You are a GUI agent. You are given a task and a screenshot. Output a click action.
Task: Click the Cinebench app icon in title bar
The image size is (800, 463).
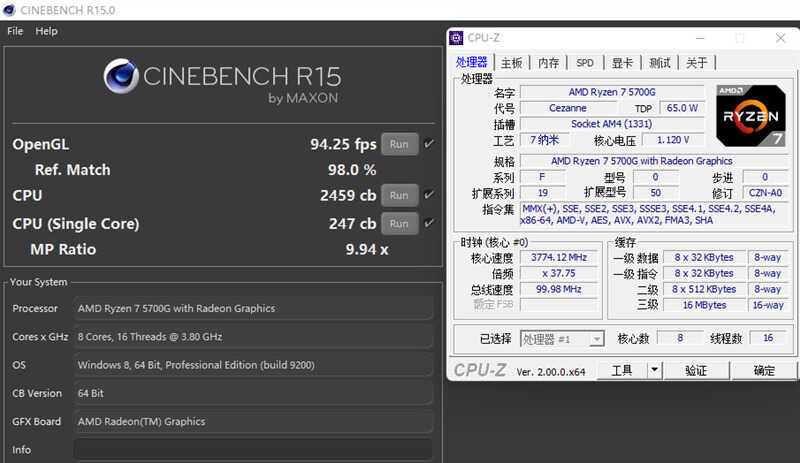tap(9, 10)
